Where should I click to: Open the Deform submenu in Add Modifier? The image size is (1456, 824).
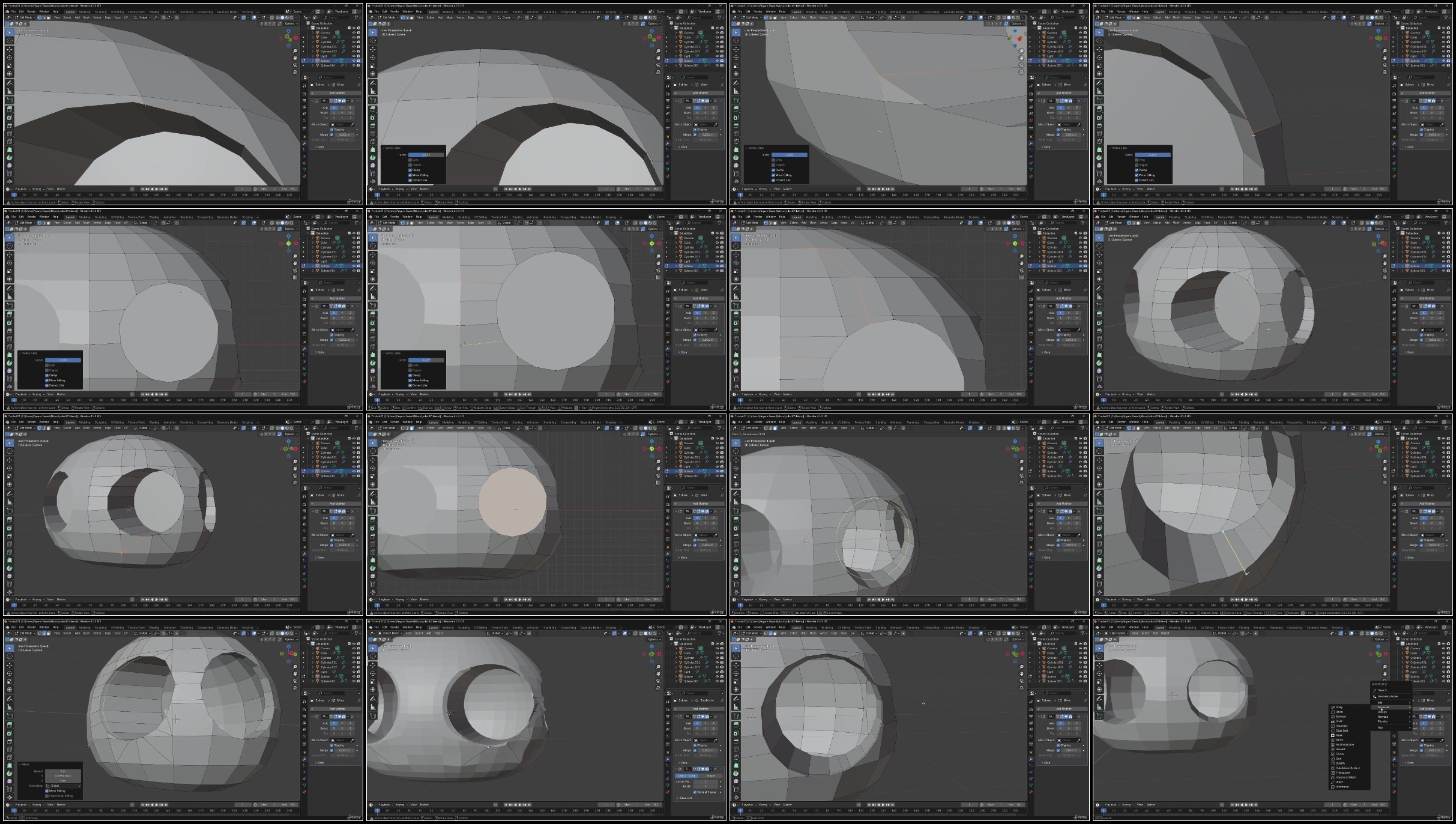pyautogui.click(x=1383, y=712)
